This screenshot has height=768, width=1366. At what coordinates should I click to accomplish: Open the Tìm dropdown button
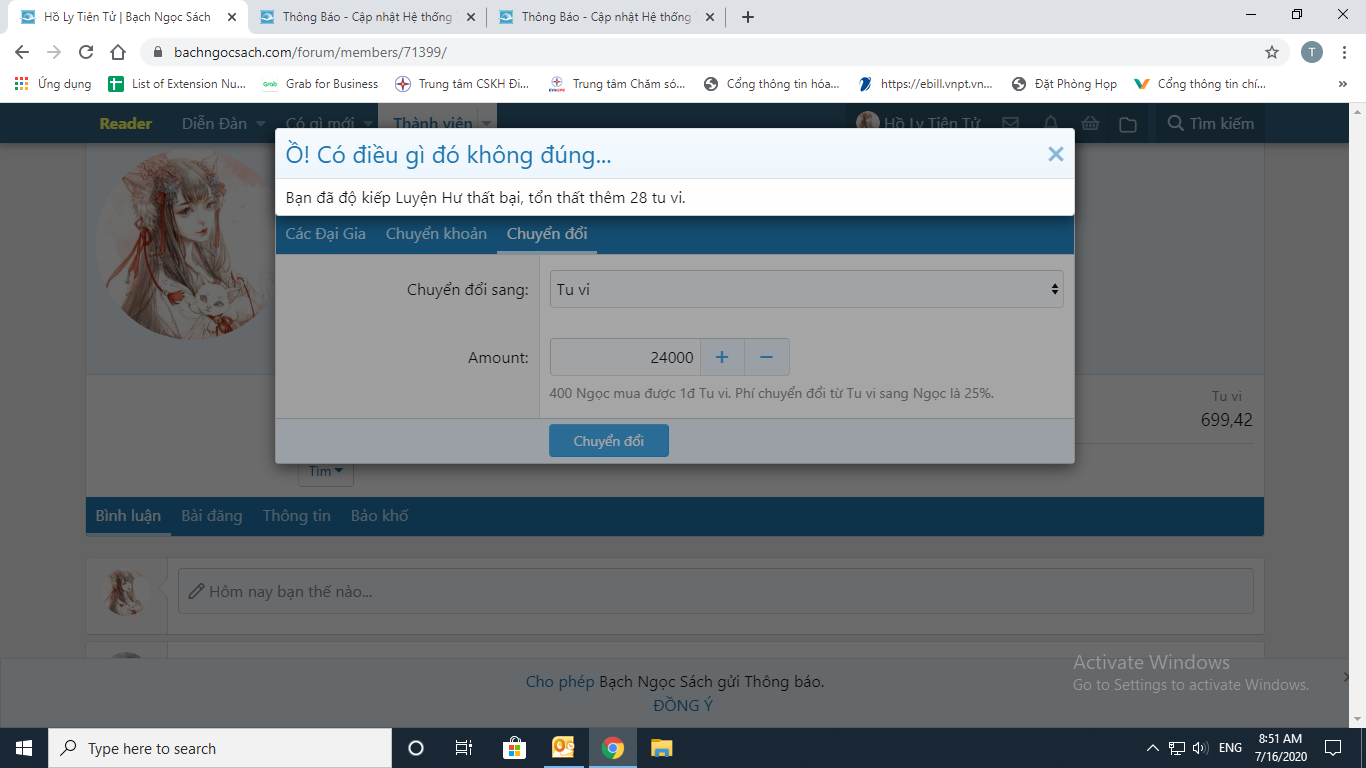tap(326, 471)
